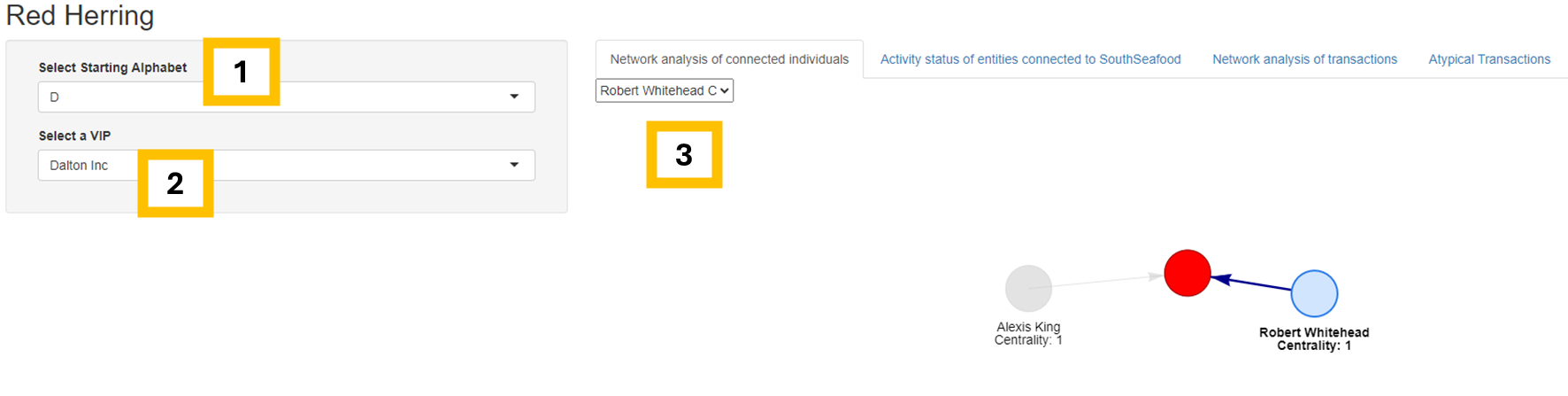Click the Red Herring page title

pyautogui.click(x=80, y=16)
